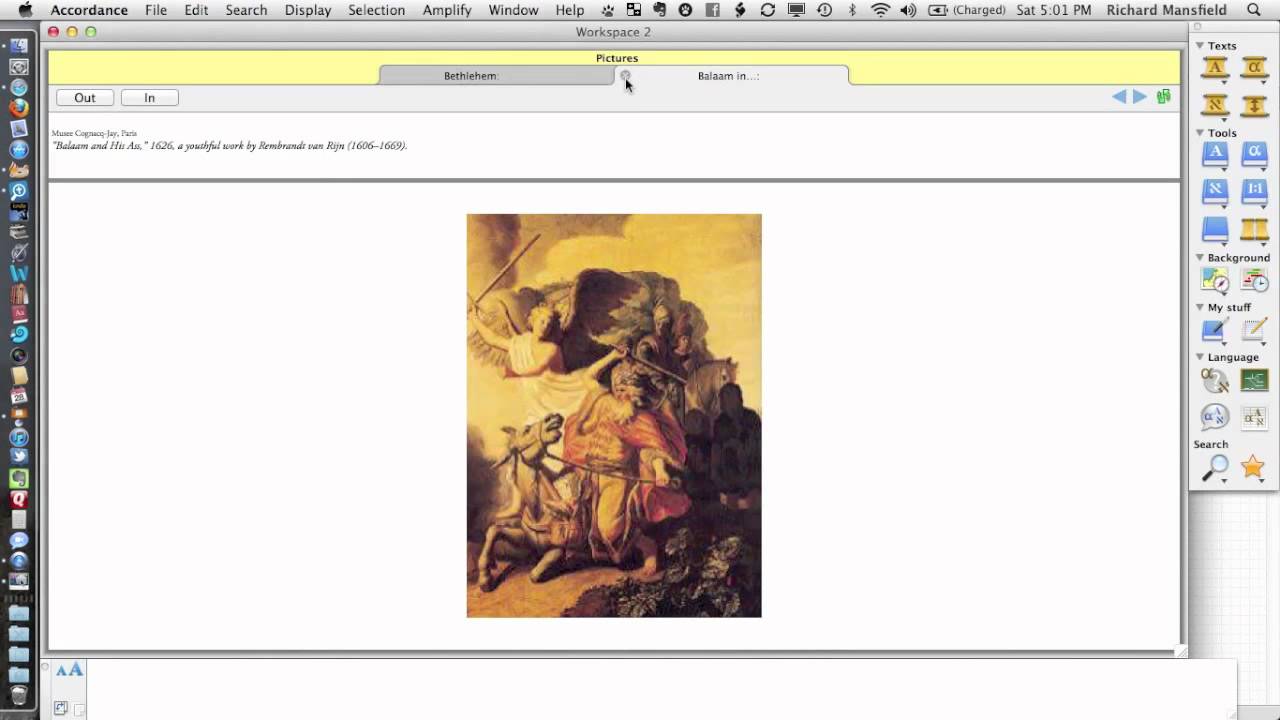
Task: Open Reference Tools 1:1 book icon
Action: pyautogui.click(x=1254, y=190)
